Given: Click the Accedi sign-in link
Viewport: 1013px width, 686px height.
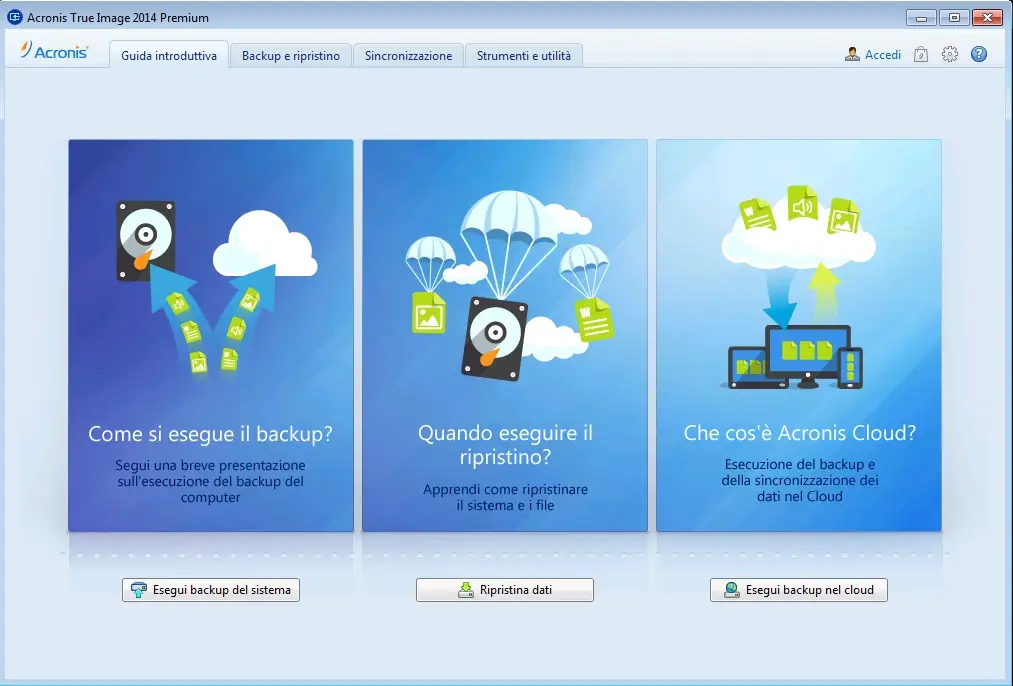Looking at the screenshot, I should (x=882, y=55).
